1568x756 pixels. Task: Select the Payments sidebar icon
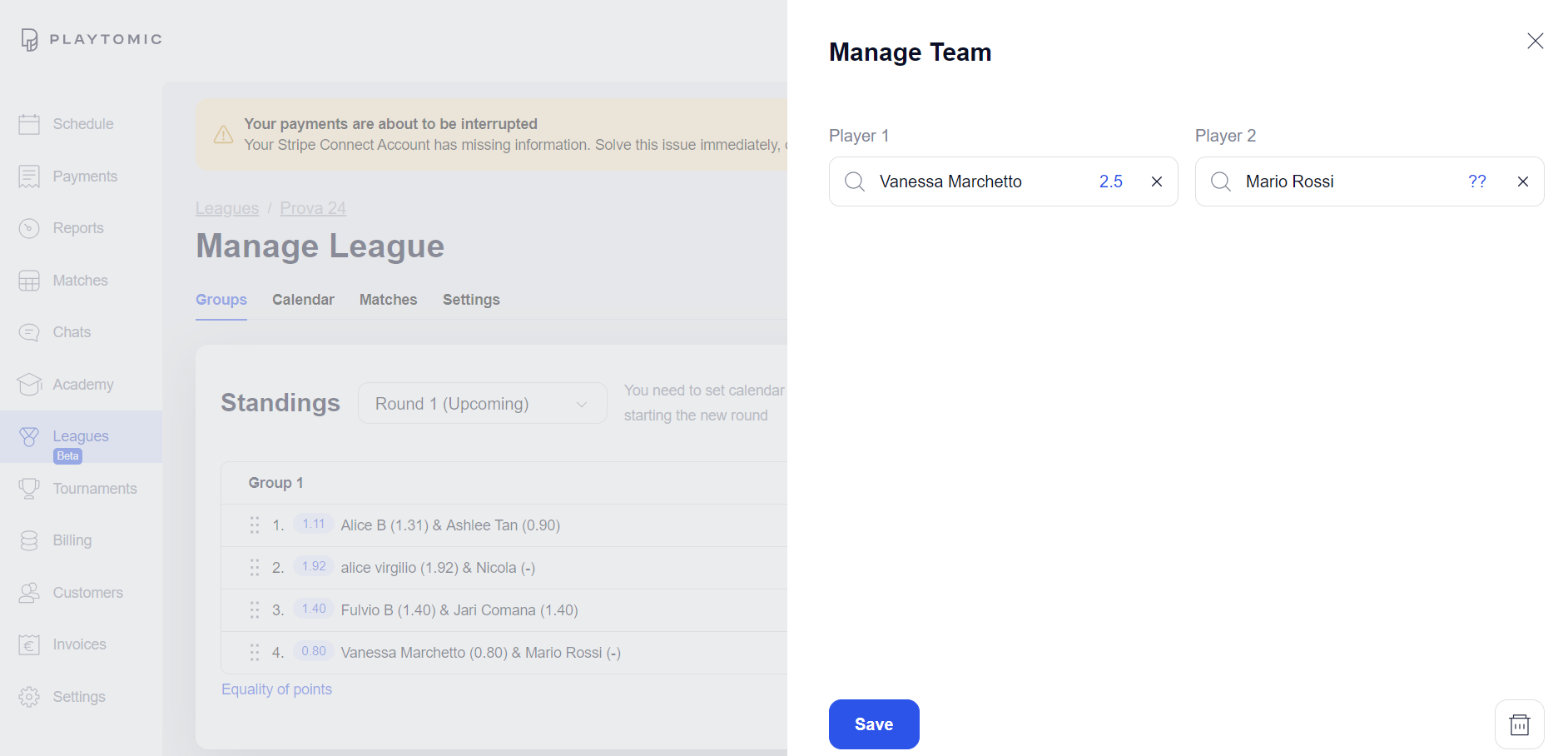click(x=29, y=176)
